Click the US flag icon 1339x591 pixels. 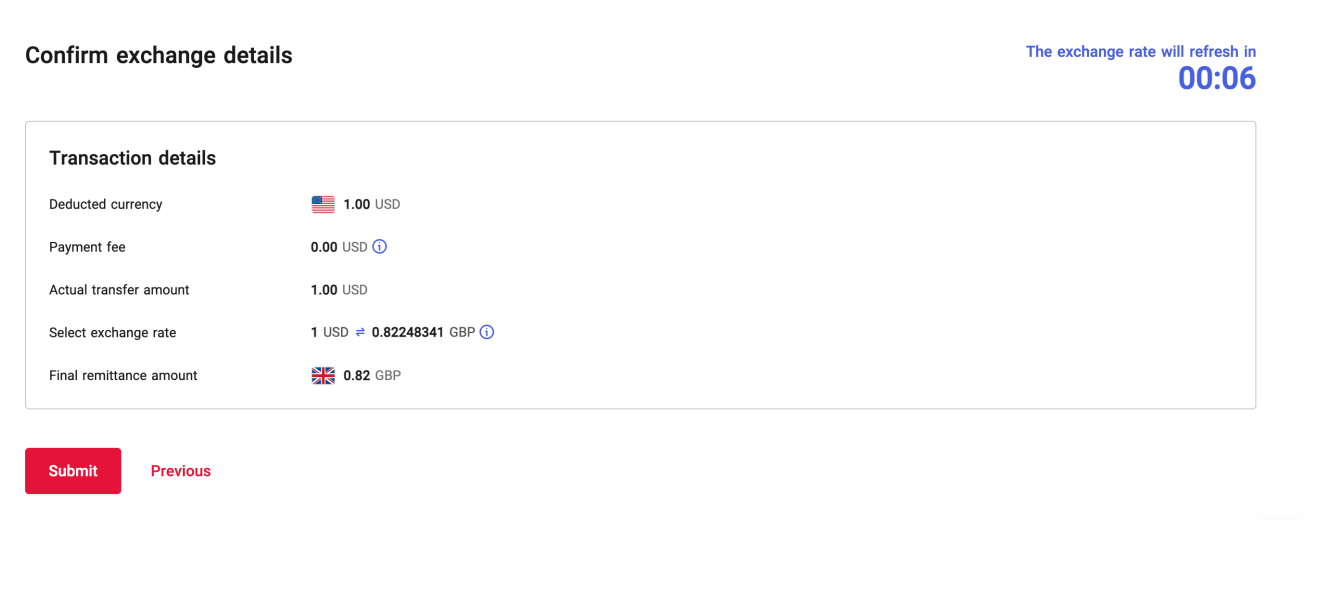click(323, 205)
